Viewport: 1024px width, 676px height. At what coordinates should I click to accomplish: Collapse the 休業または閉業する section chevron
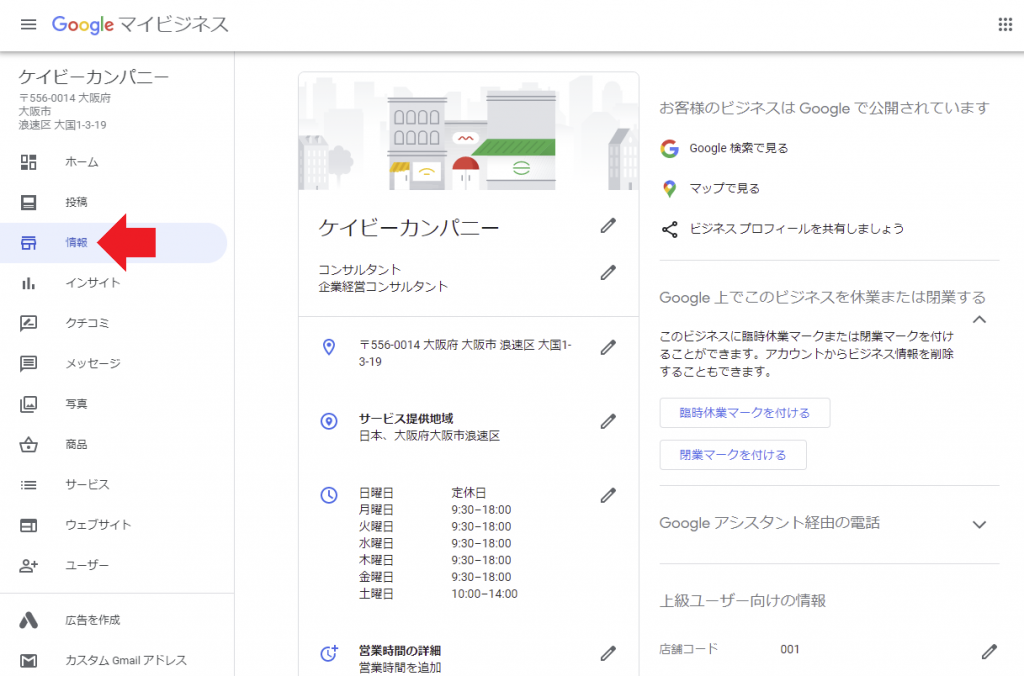click(x=979, y=319)
